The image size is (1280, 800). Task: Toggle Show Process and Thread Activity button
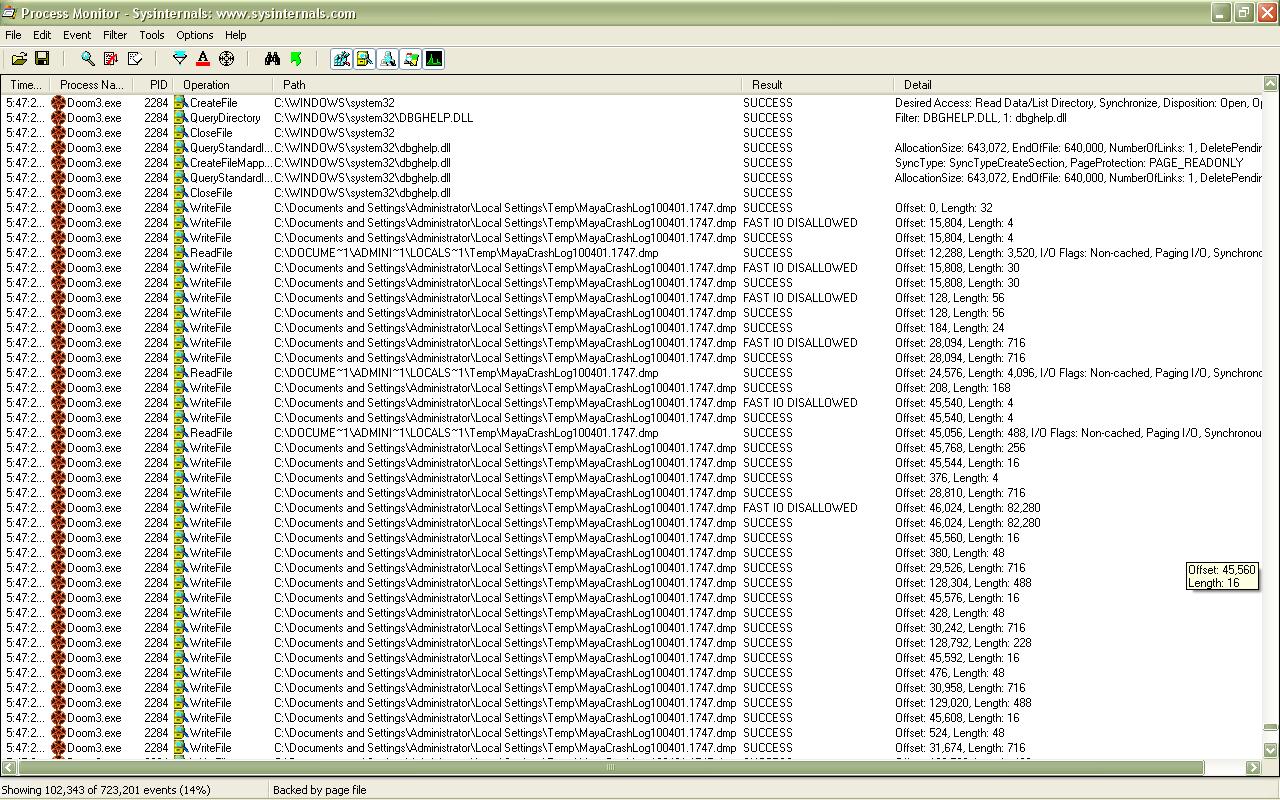point(410,59)
